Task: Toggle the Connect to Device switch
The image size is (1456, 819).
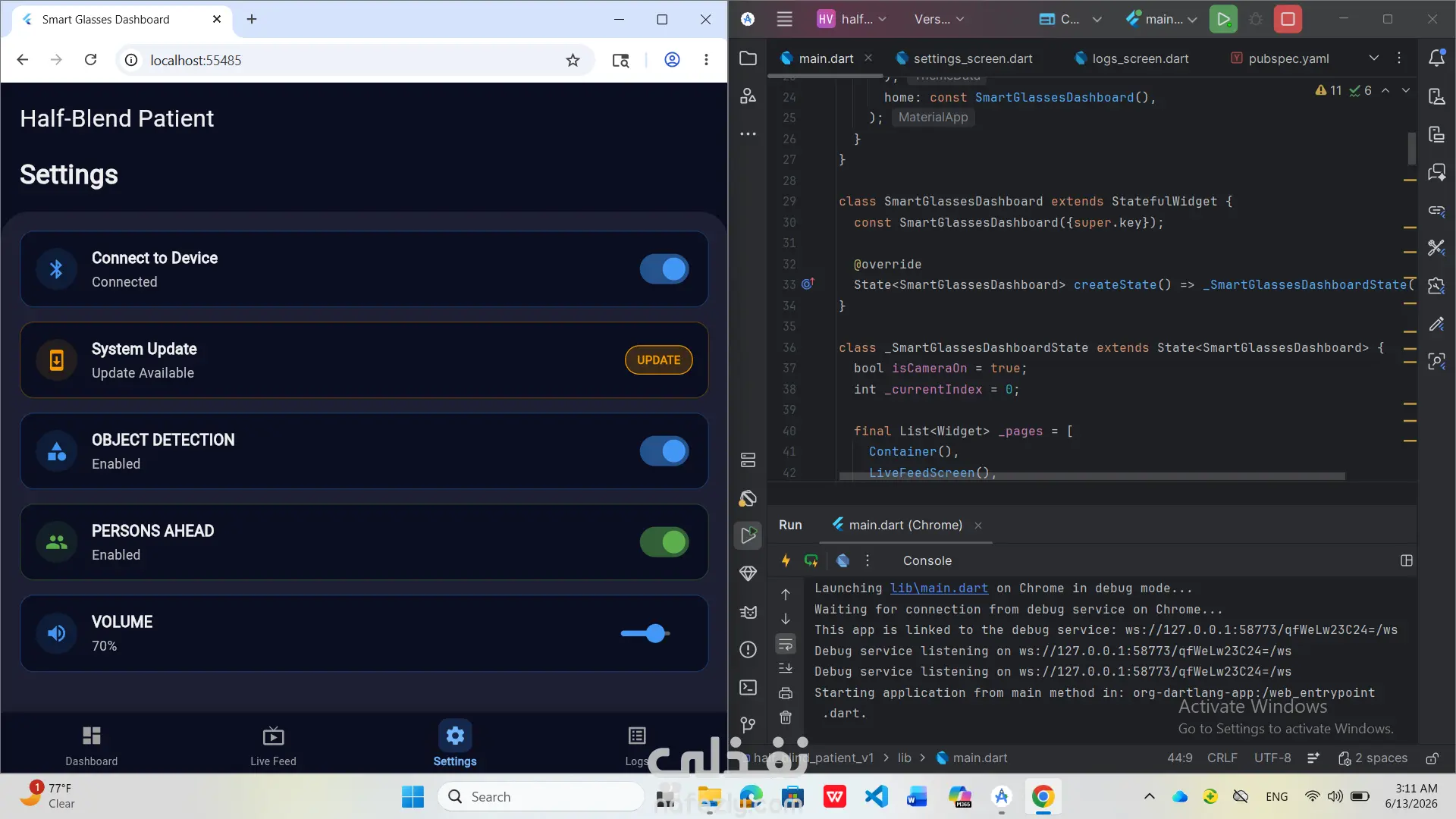Action: [664, 269]
